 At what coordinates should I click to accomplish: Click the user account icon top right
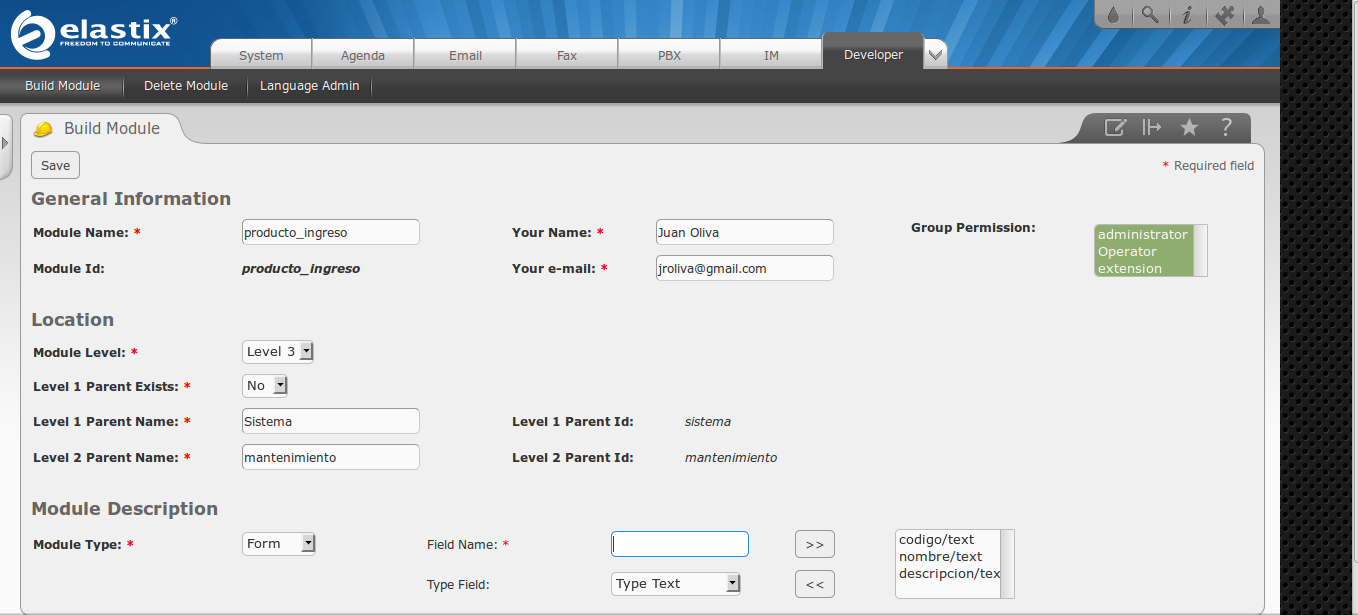1261,15
